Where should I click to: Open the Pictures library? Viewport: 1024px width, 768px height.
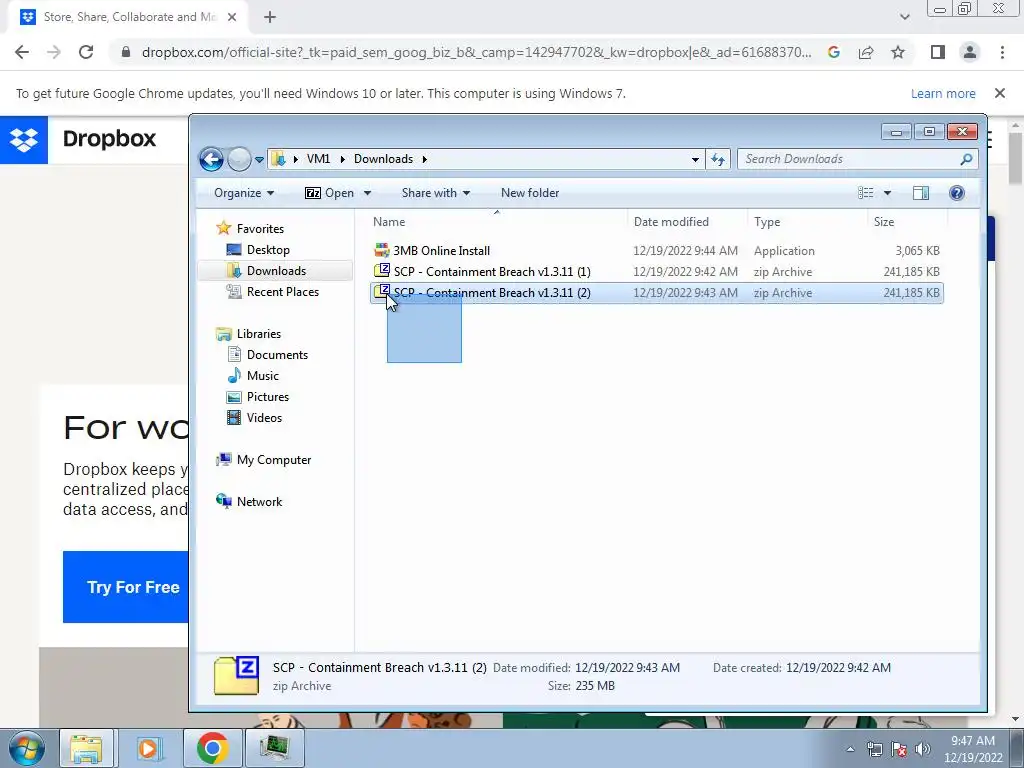[x=268, y=396]
